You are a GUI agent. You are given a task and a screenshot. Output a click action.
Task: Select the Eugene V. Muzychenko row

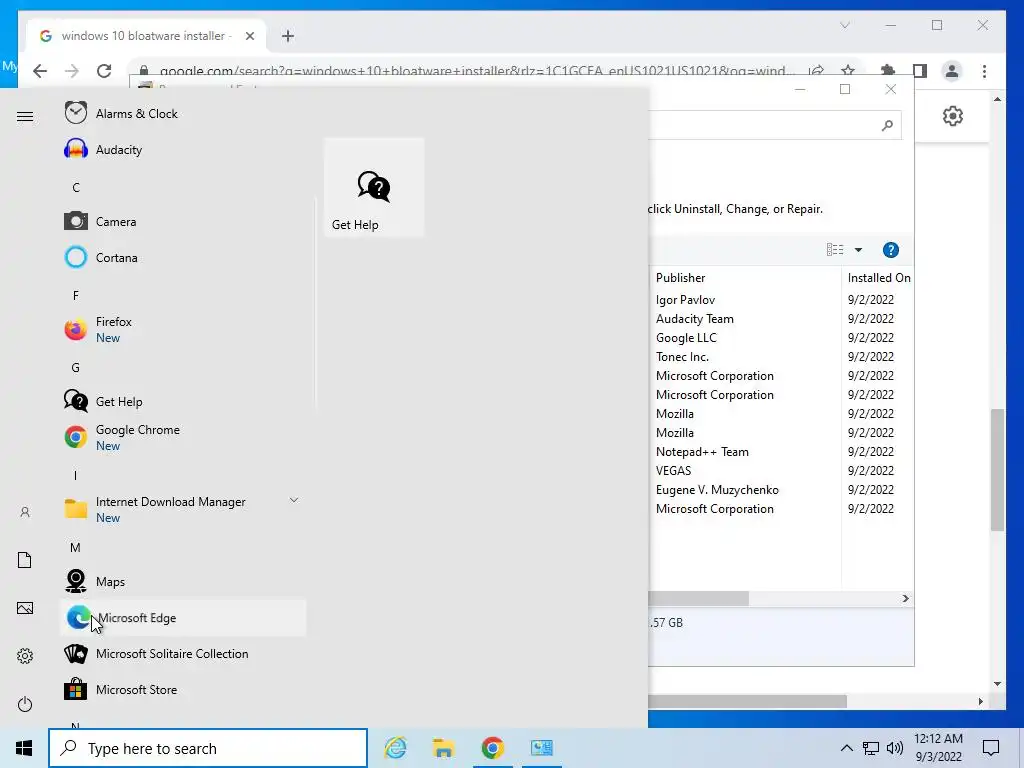pos(782,490)
